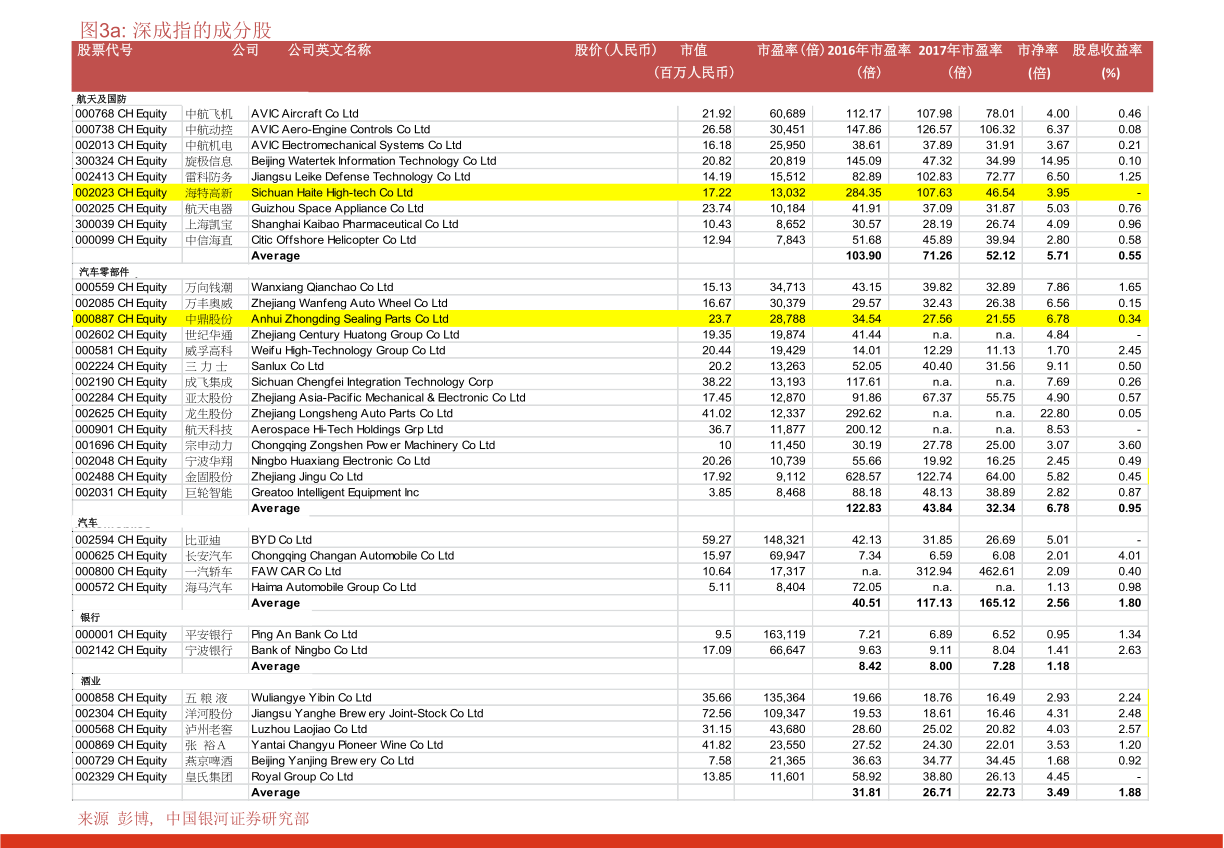Click the '世纪华通' company cell
The height and width of the screenshot is (848, 1224).
coord(208,335)
